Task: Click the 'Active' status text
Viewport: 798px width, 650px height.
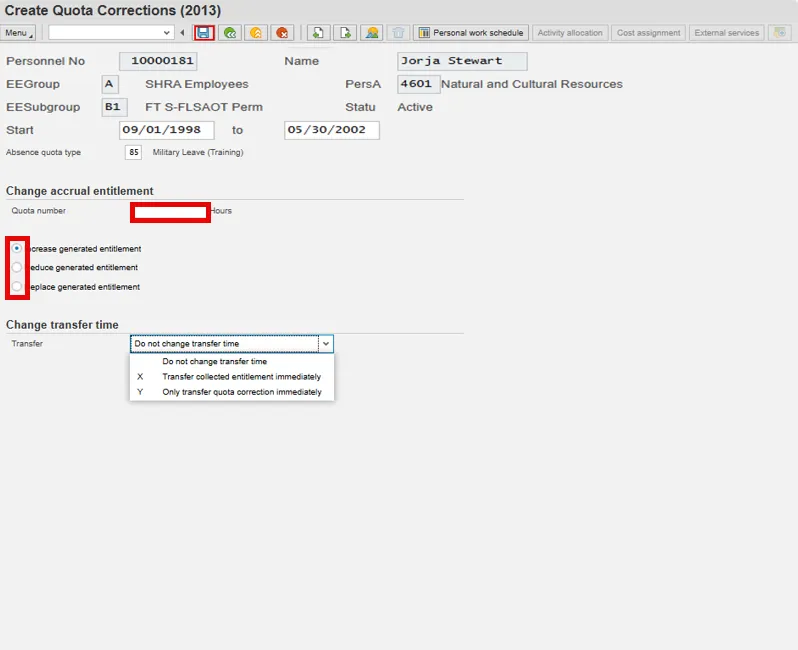Action: click(415, 107)
